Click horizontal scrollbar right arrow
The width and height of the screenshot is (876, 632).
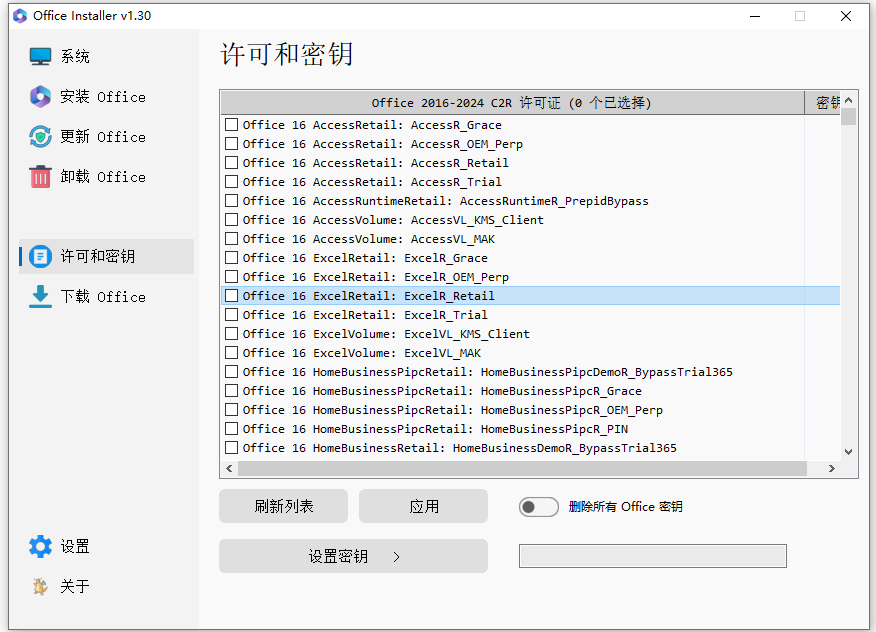click(832, 468)
